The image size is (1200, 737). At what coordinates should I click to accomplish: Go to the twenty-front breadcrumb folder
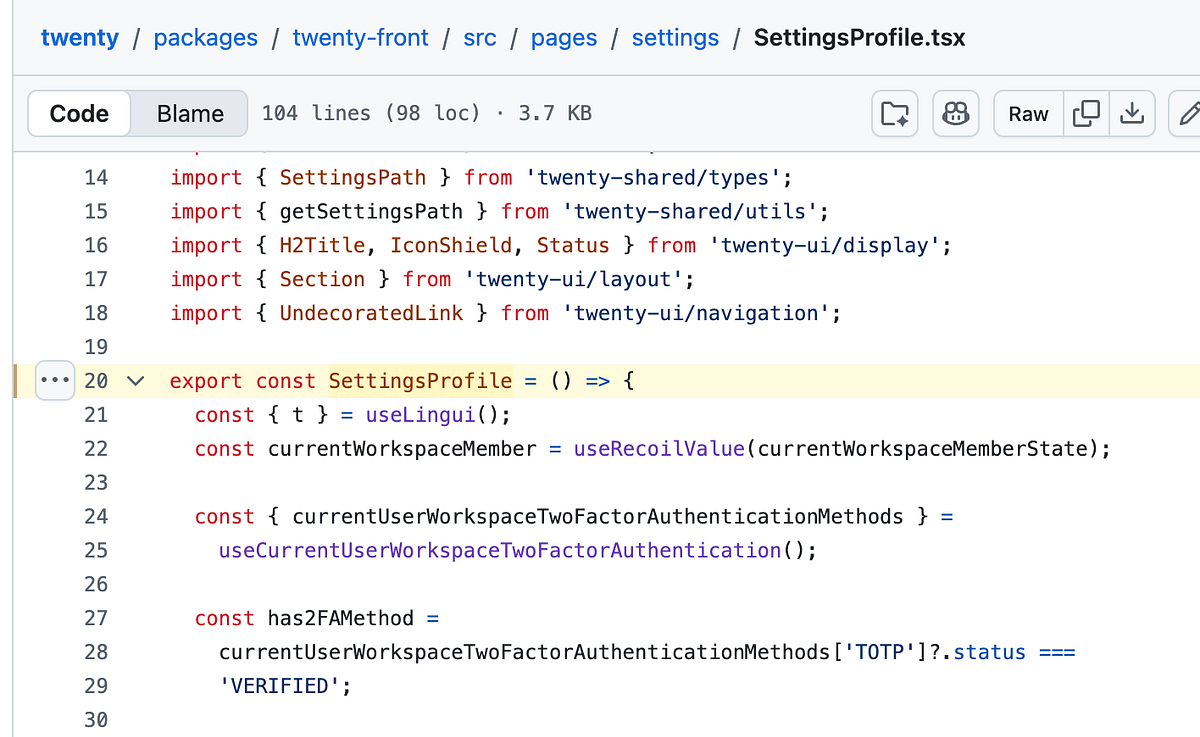(x=360, y=38)
